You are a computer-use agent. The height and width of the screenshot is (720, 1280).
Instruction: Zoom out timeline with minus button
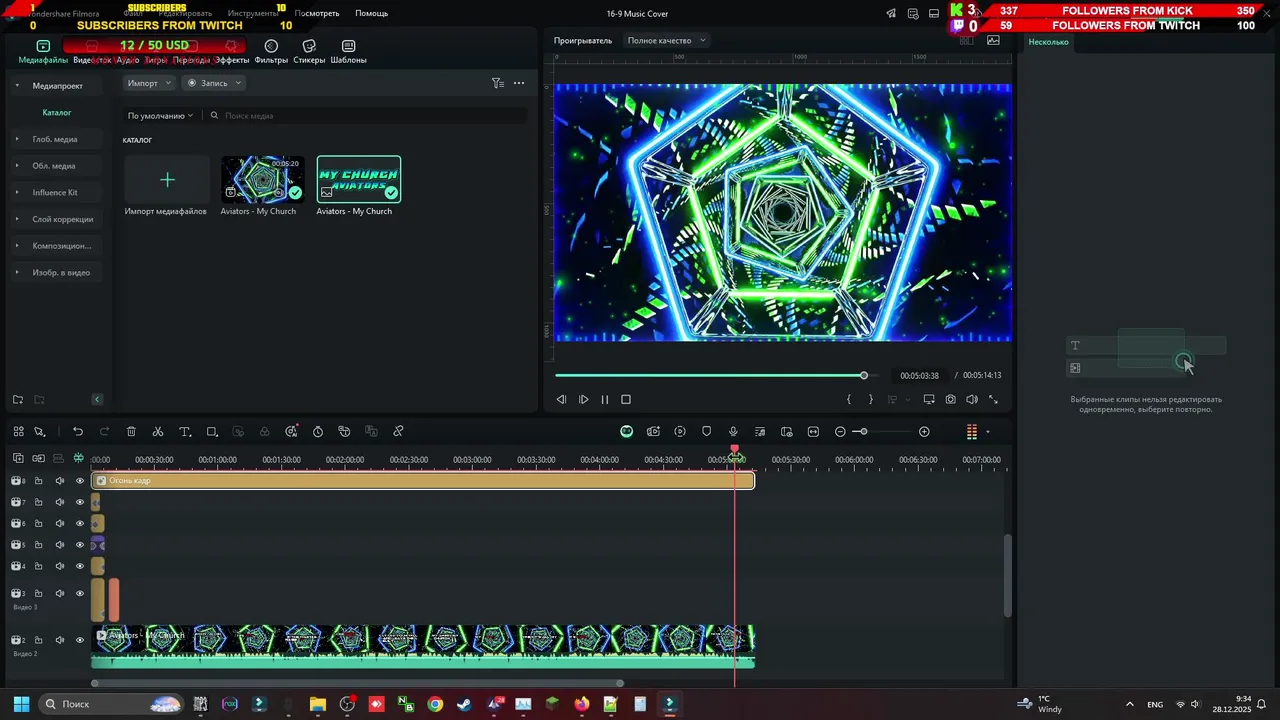840,432
